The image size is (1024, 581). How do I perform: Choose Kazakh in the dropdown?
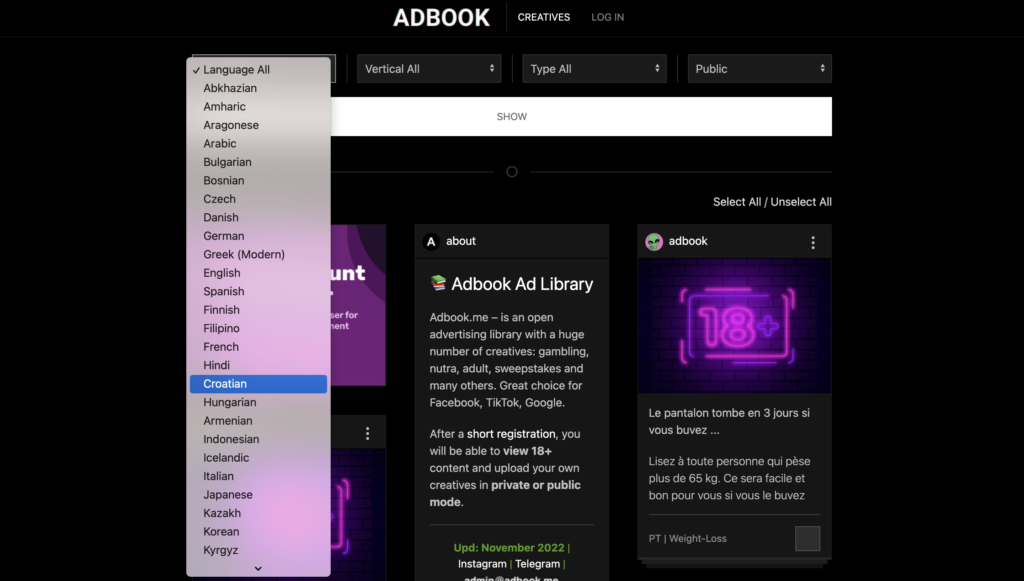pyautogui.click(x=259, y=513)
